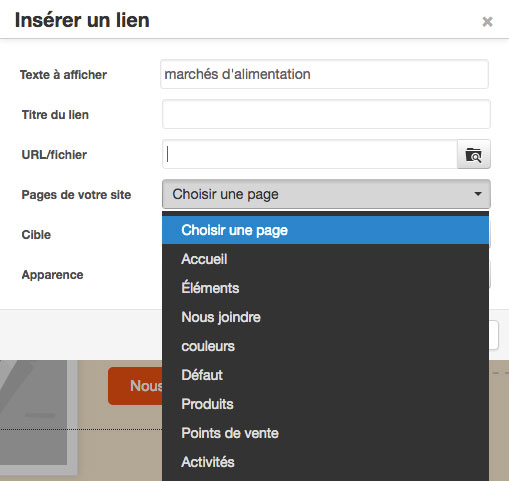Image resolution: width=509 pixels, height=481 pixels.
Task: Click inside the URL/fichier input box
Action: click(310, 154)
